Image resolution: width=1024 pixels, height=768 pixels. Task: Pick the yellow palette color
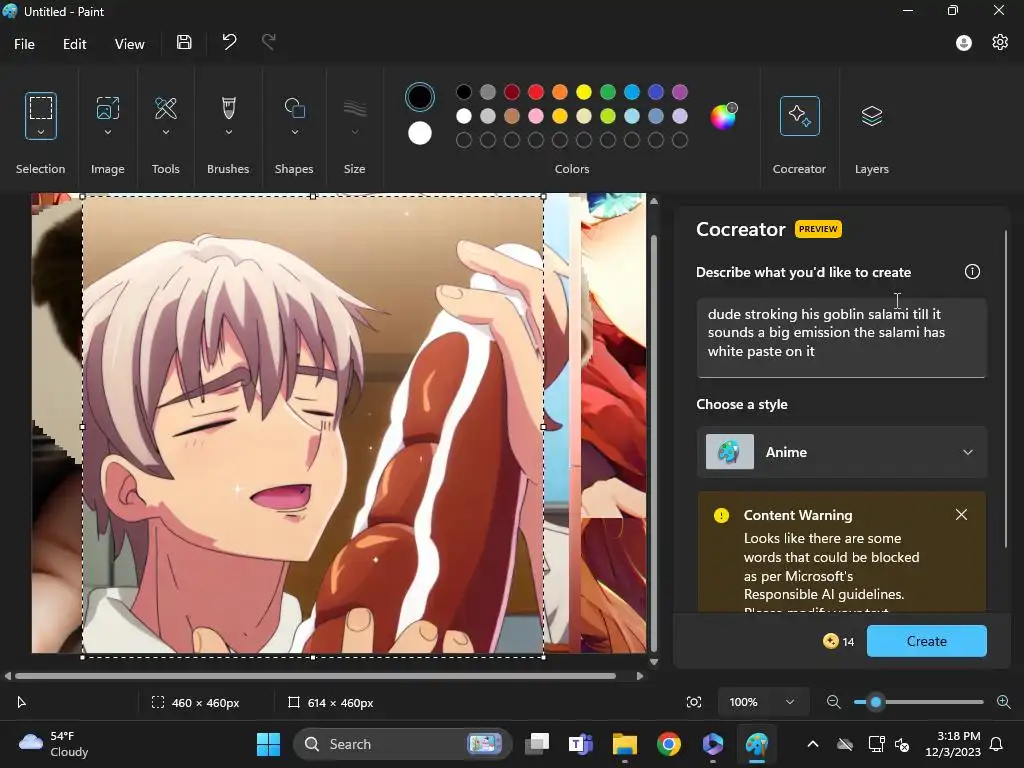click(584, 92)
